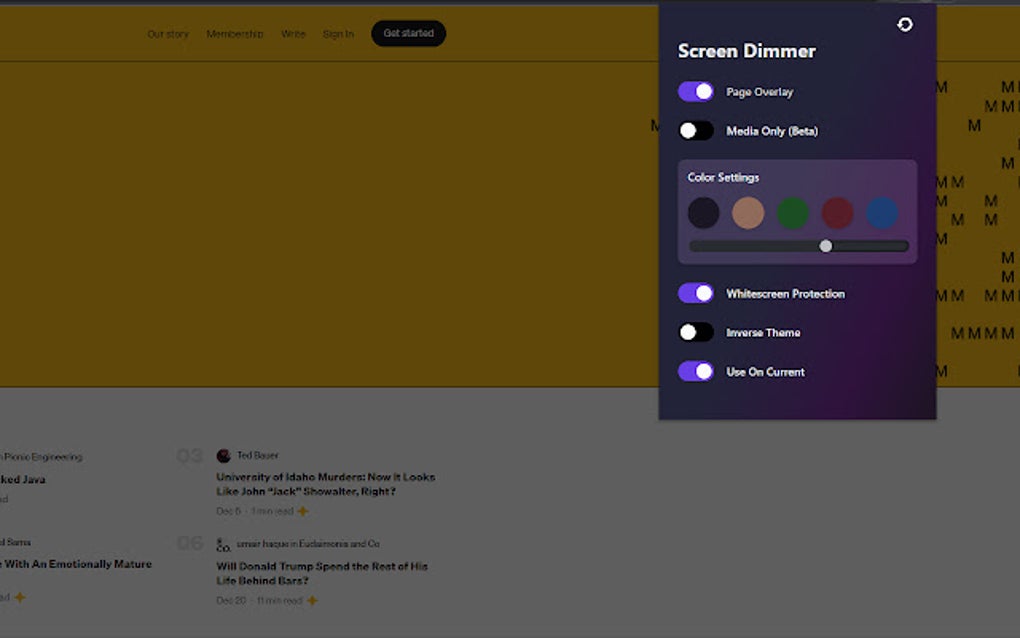
Task: Enable the Inverse Theme toggle
Action: (695, 332)
